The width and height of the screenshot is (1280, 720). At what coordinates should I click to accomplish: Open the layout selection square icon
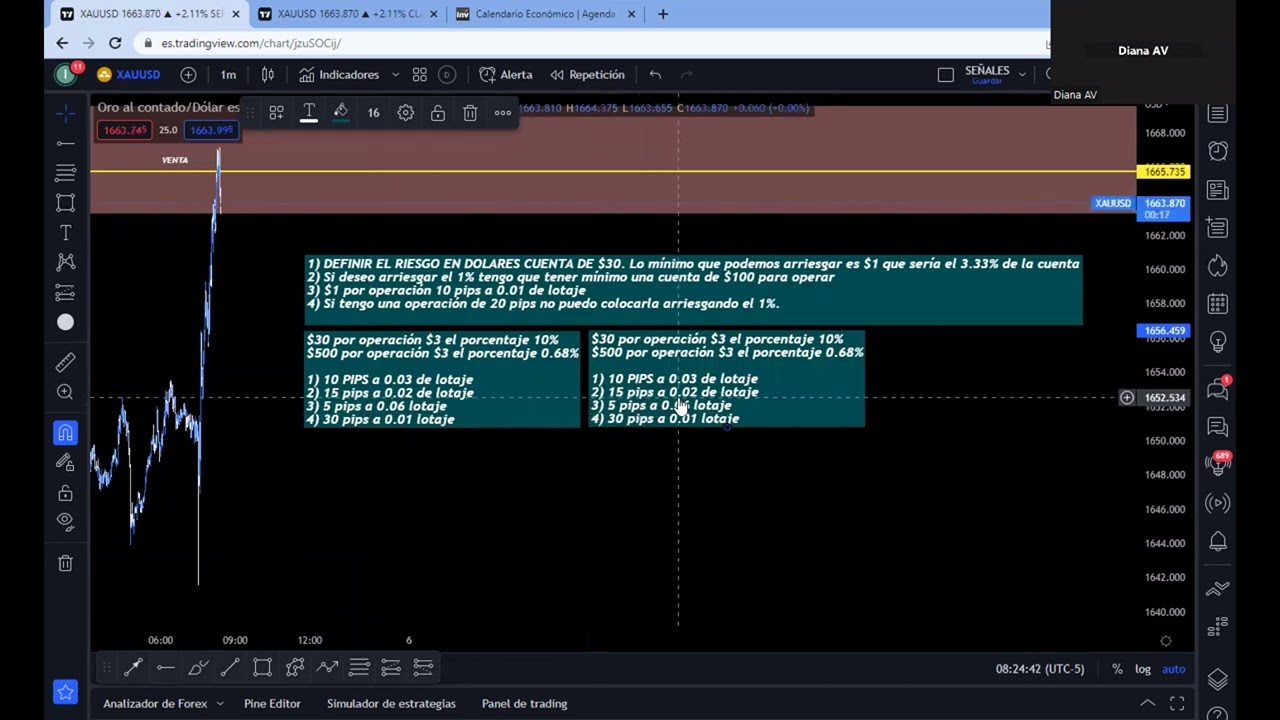(x=946, y=74)
